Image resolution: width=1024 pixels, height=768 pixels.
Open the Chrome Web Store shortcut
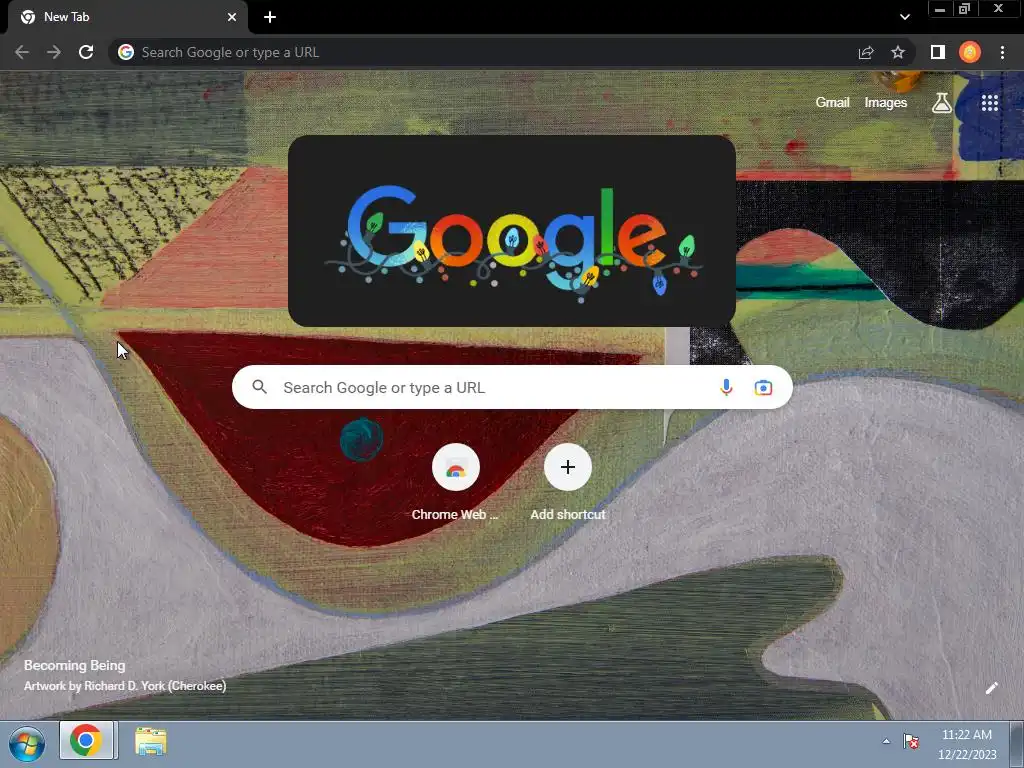point(455,482)
